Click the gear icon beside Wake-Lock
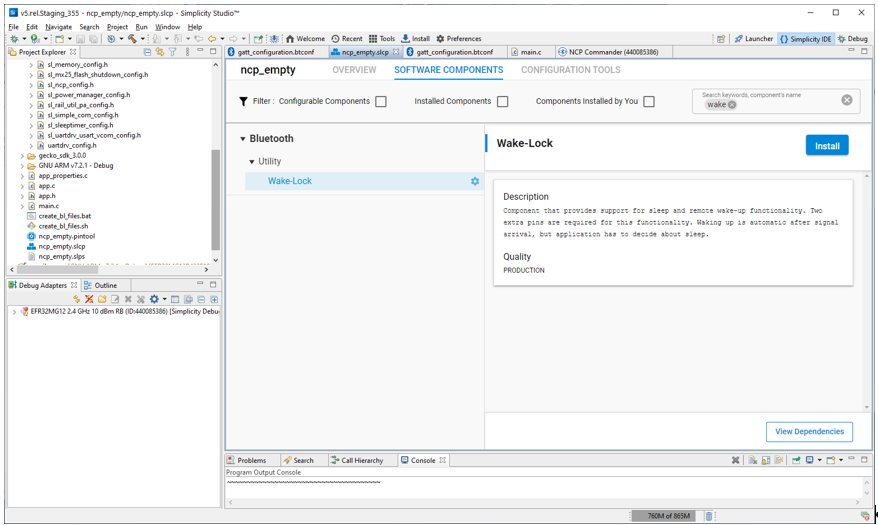878x525 pixels. (x=475, y=181)
